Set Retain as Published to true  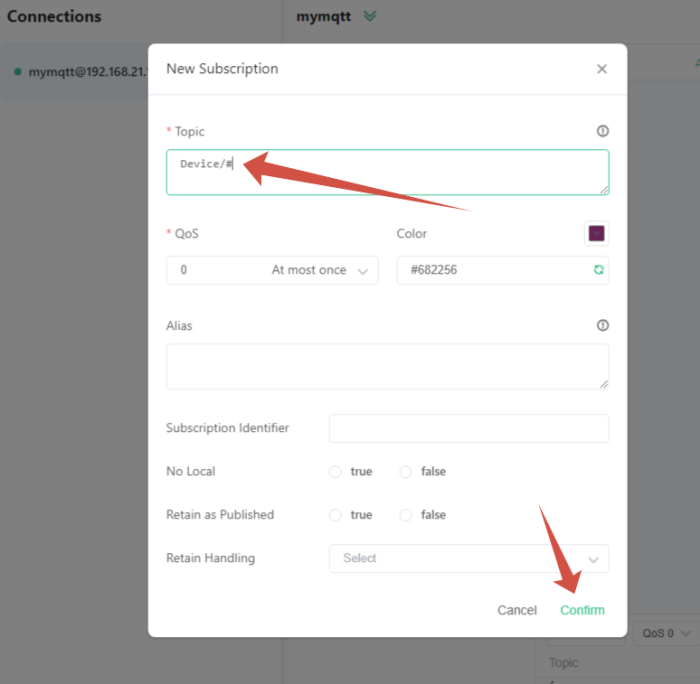(336, 515)
